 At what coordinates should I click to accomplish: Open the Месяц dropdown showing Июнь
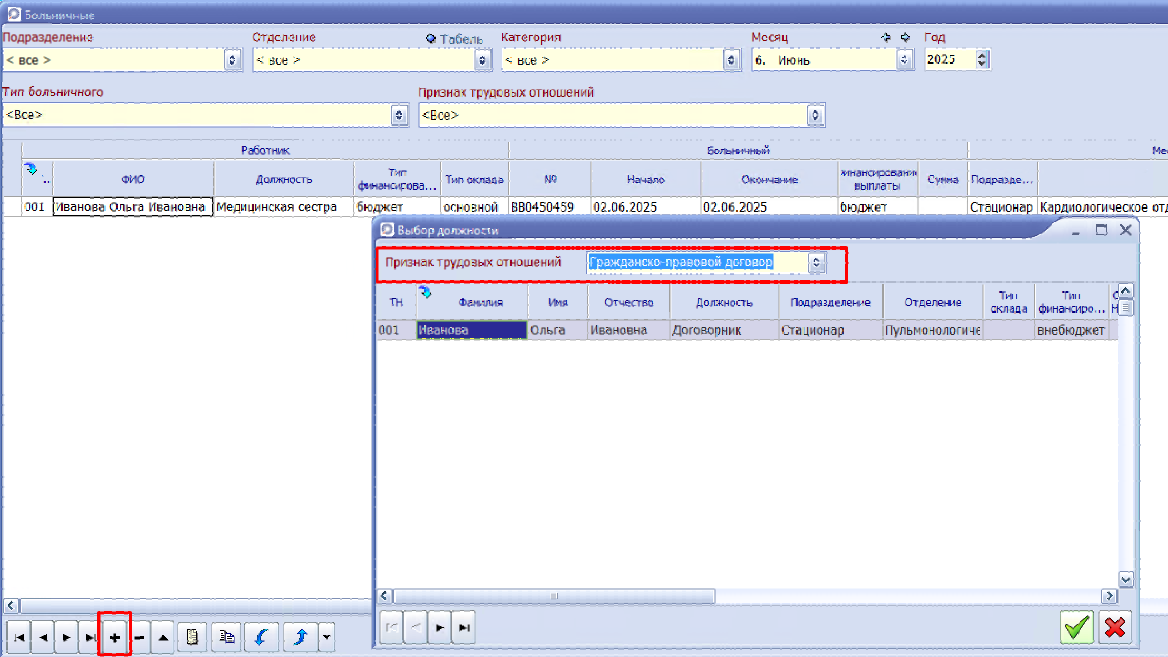pyautogui.click(x=905, y=60)
